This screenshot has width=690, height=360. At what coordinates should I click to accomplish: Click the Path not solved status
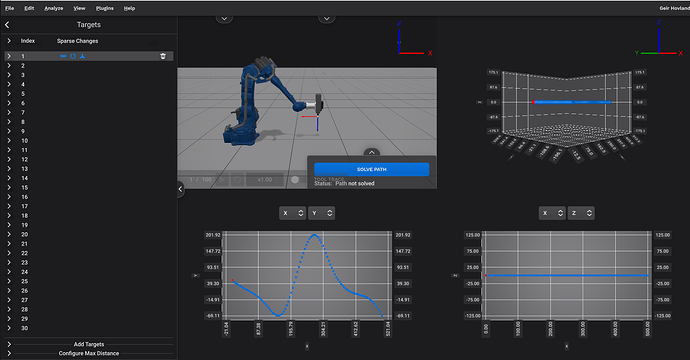(x=355, y=184)
